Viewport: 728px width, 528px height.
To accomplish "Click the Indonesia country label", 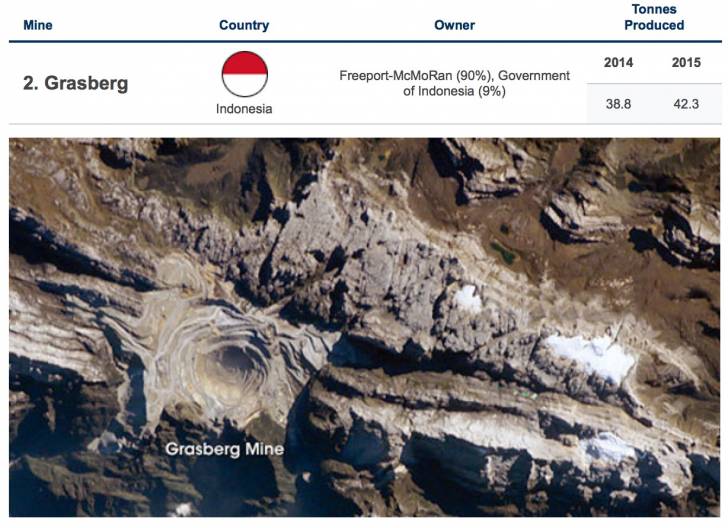I will [x=244, y=109].
